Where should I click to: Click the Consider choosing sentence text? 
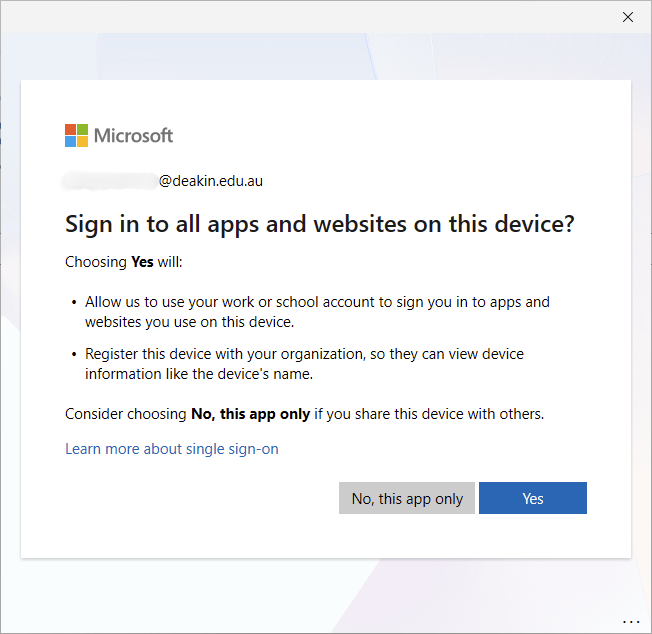[304, 413]
